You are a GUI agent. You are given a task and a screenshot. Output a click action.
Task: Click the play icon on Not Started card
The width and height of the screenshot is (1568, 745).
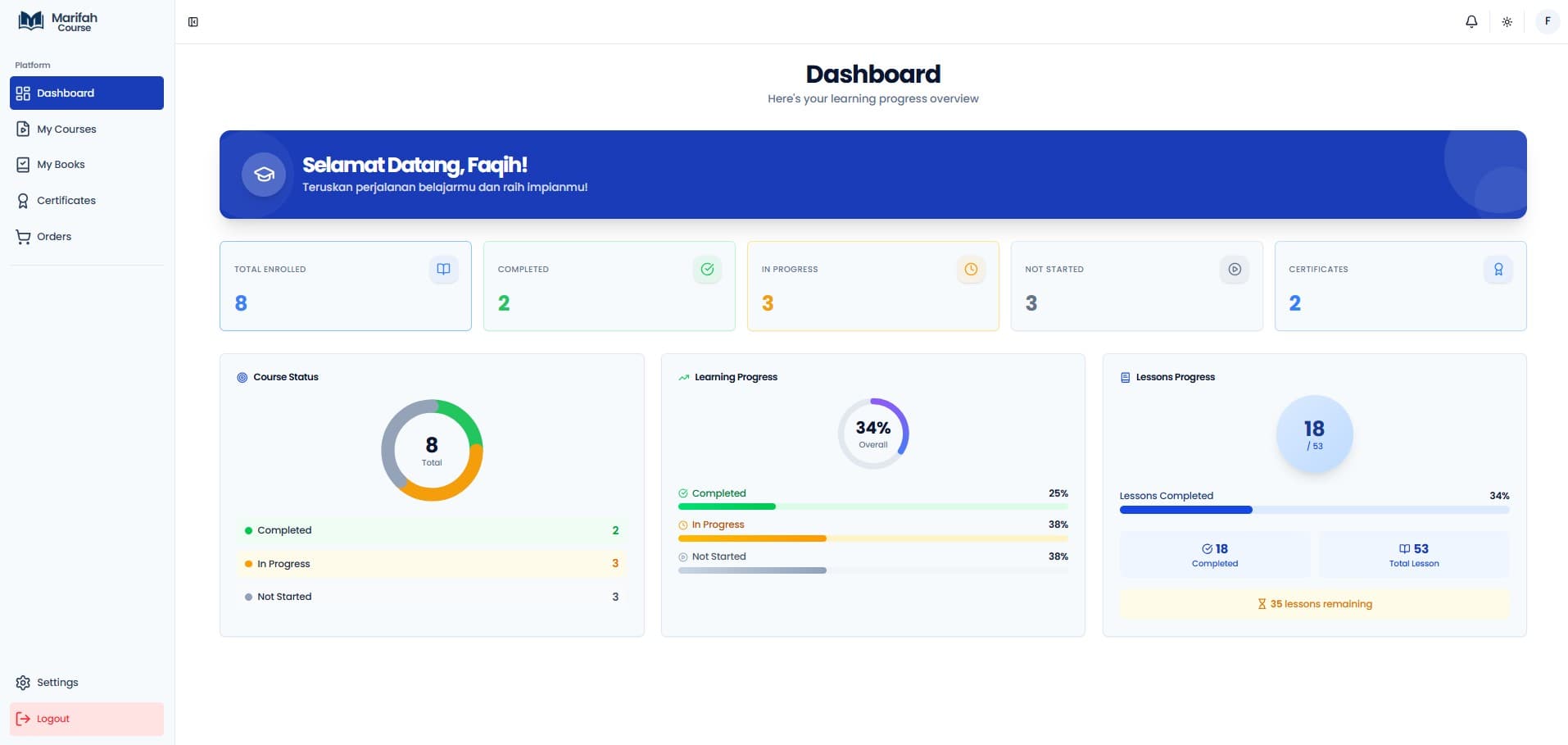[x=1235, y=269]
